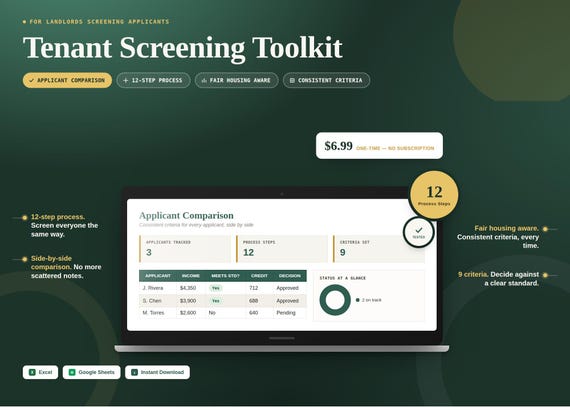Click the Process Steps 12 card
Image resolution: width=570 pixels, height=407 pixels.
point(282,249)
